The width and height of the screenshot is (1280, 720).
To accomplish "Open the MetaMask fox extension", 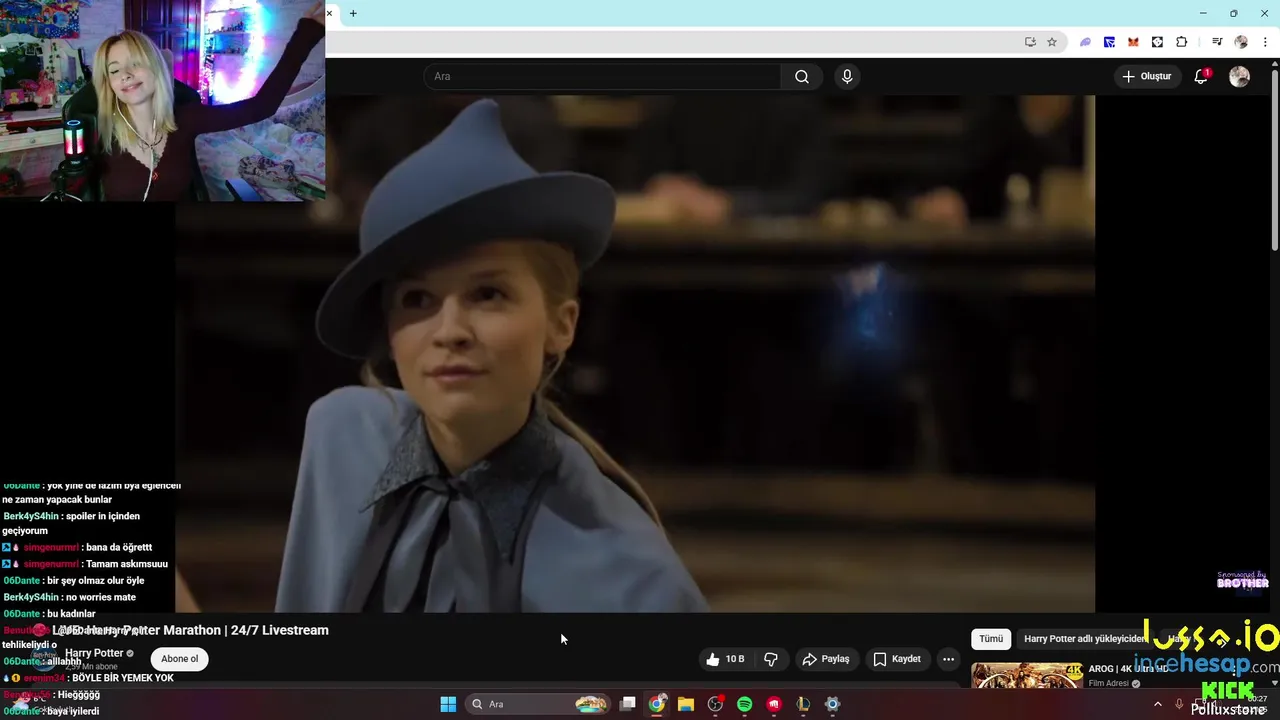I will 1133,42.
